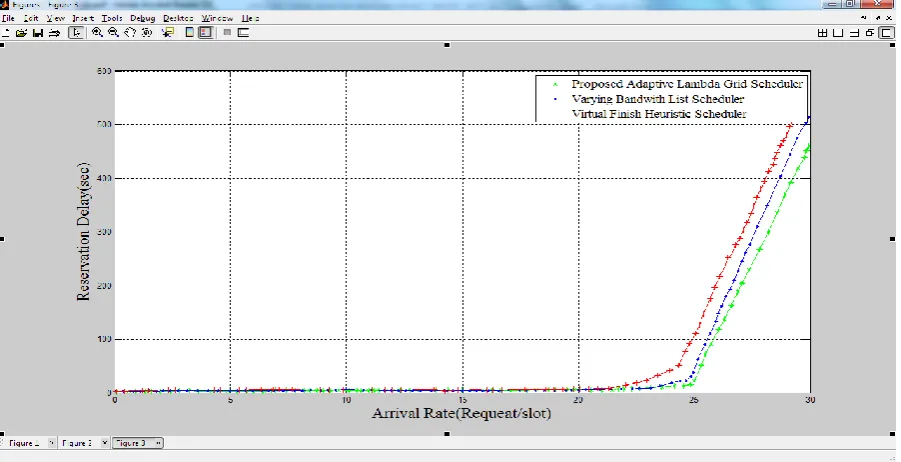Select the Rotate 3D tool
Viewport: 901px width, 462px height.
pyautogui.click(x=147, y=33)
